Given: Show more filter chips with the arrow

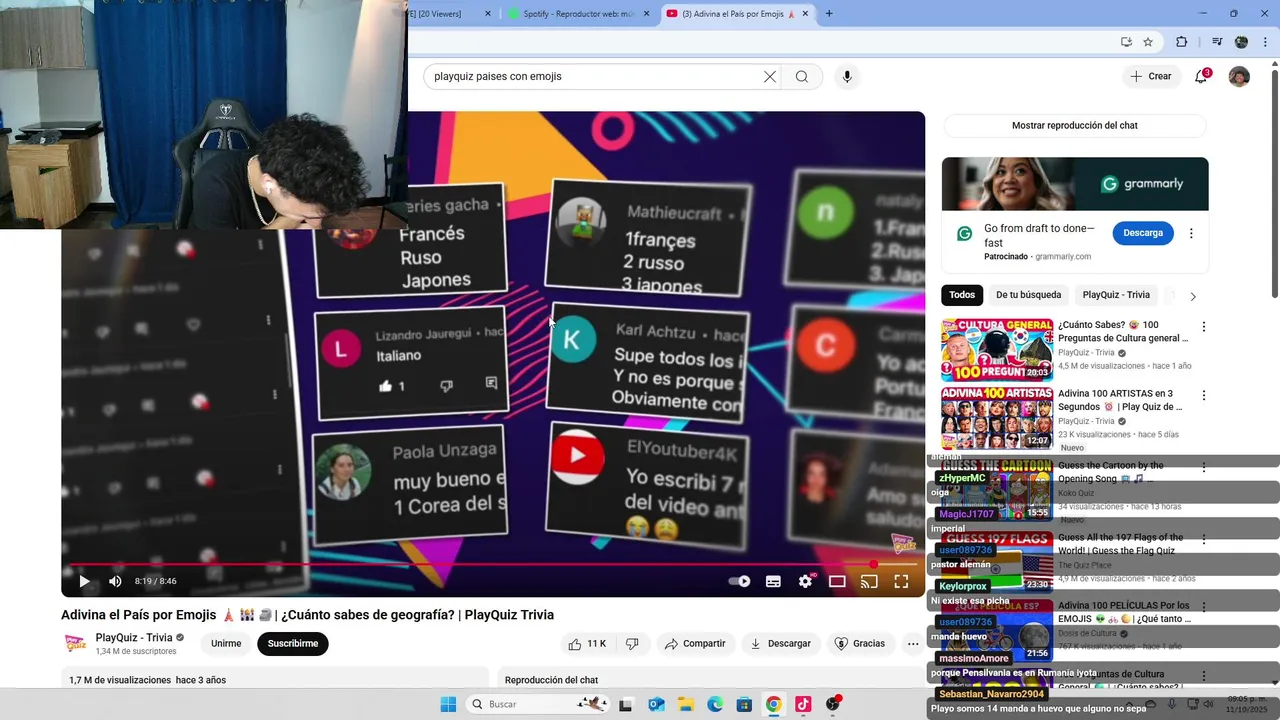Looking at the screenshot, I should tap(1192, 296).
